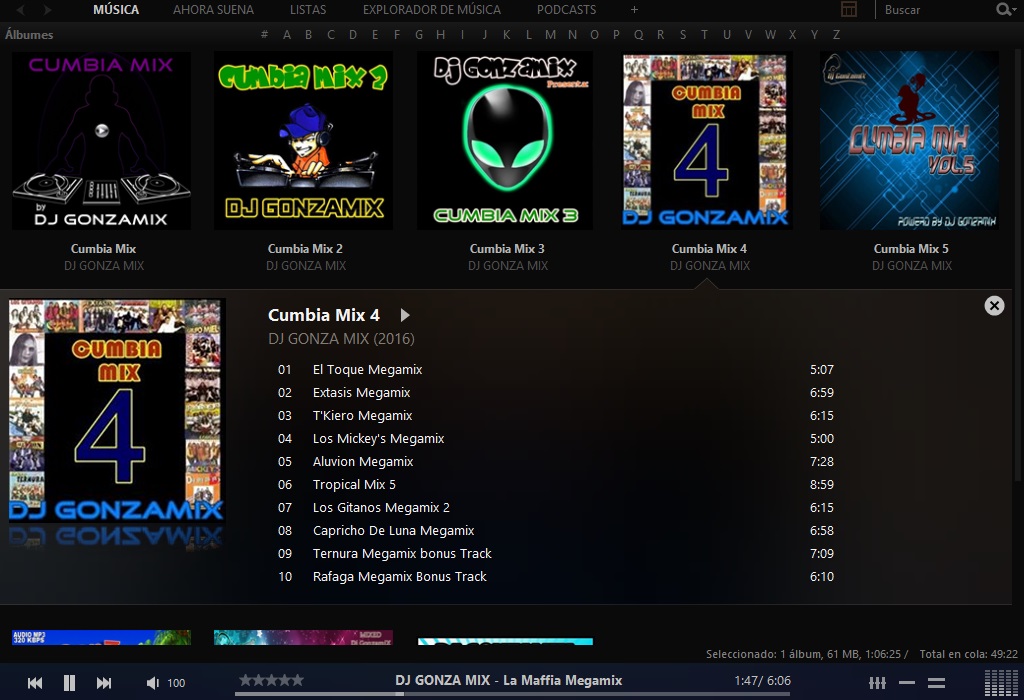This screenshot has width=1024, height=700.
Task: Click the two-line view icon in player bar
Action: click(x=936, y=683)
